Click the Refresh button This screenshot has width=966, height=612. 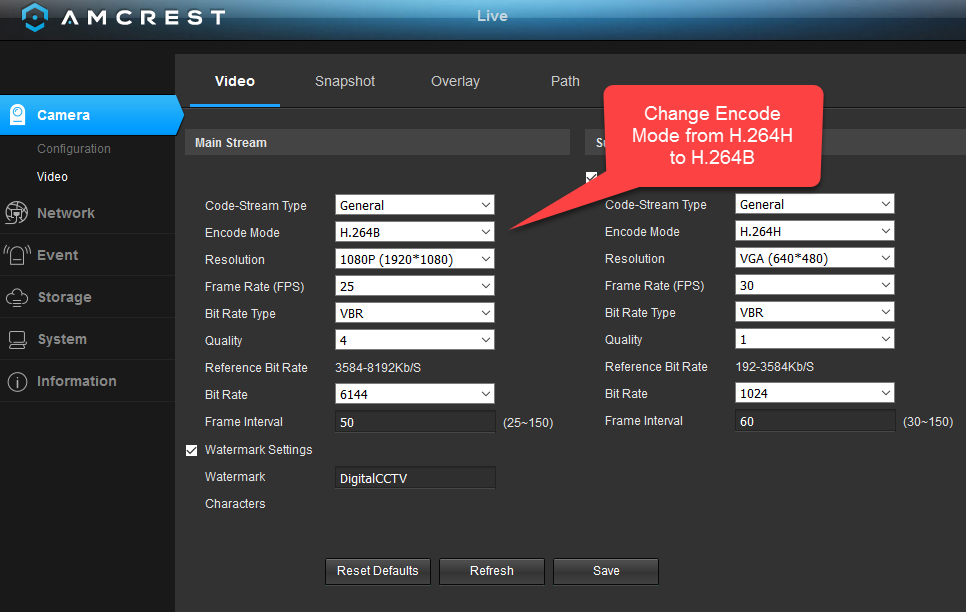[x=492, y=571]
